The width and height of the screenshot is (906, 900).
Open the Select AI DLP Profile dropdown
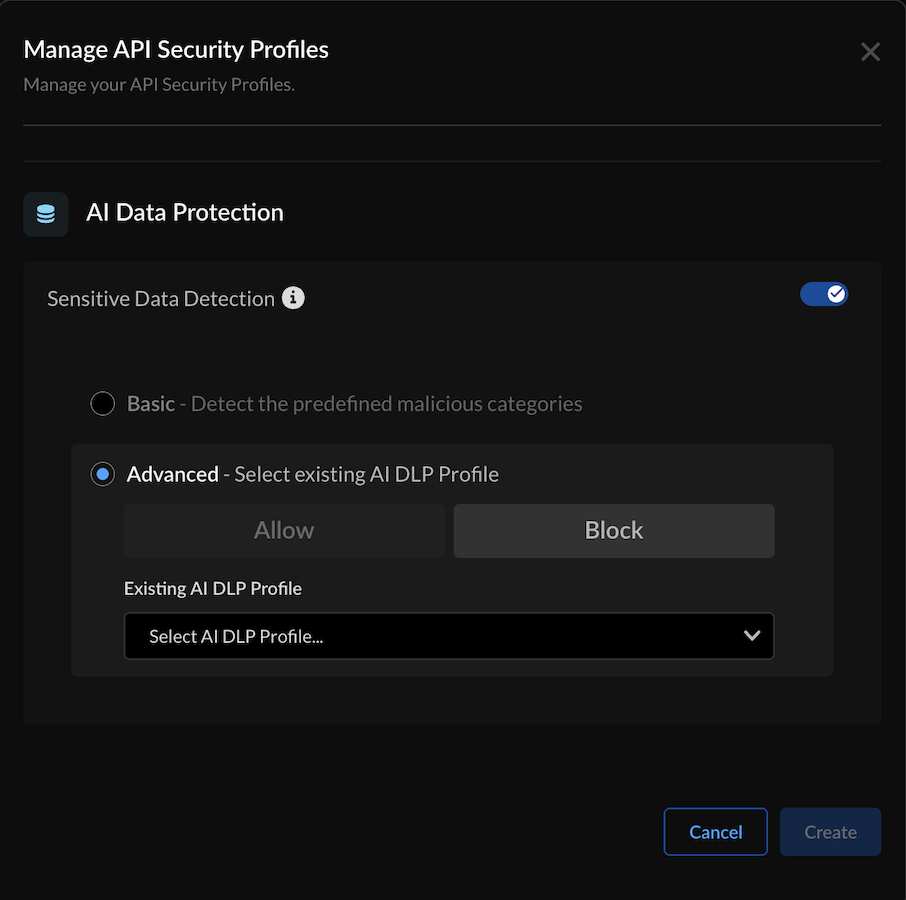[448, 636]
